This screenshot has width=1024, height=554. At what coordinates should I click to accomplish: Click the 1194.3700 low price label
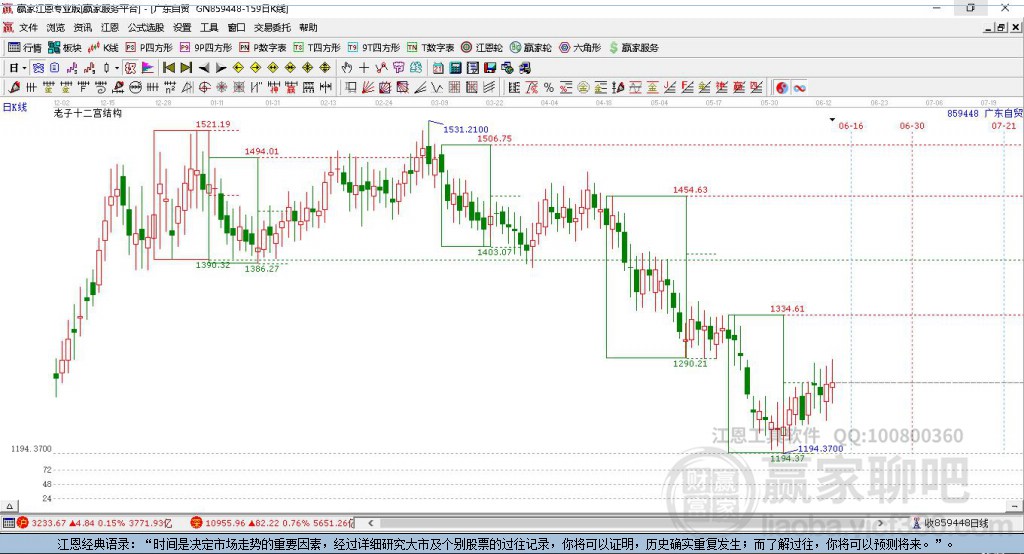pyautogui.click(x=820, y=449)
